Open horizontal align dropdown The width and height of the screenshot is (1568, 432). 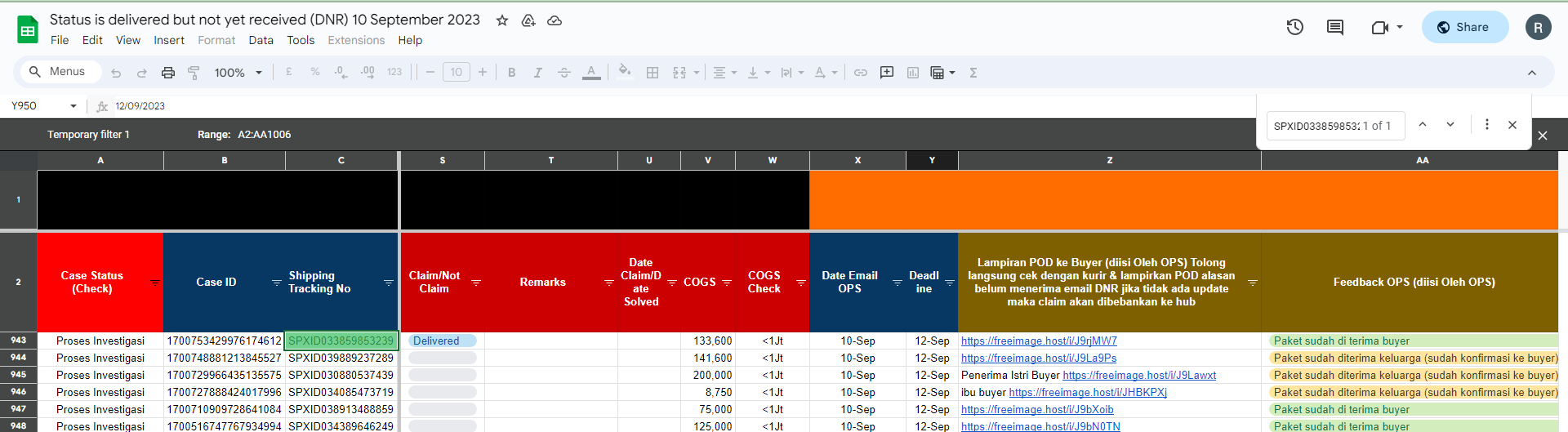pyautogui.click(x=725, y=73)
